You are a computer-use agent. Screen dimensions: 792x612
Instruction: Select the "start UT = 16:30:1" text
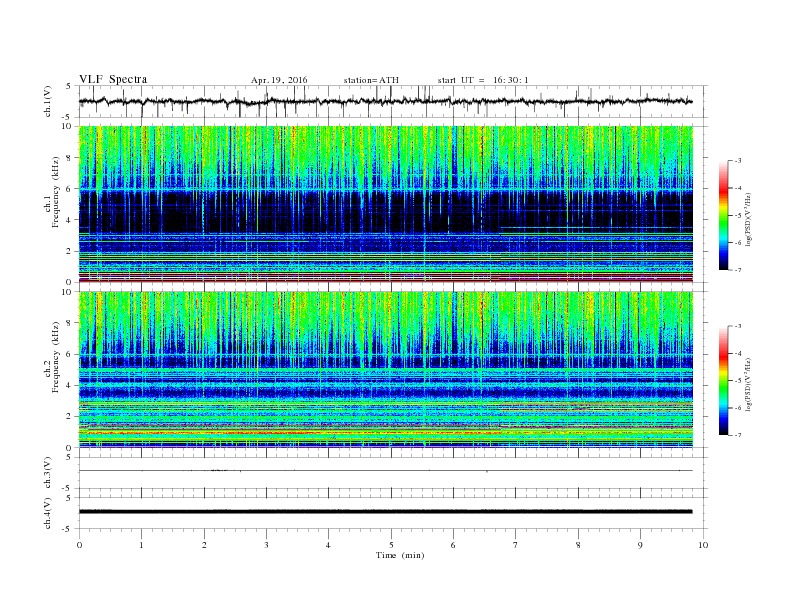tap(483, 80)
